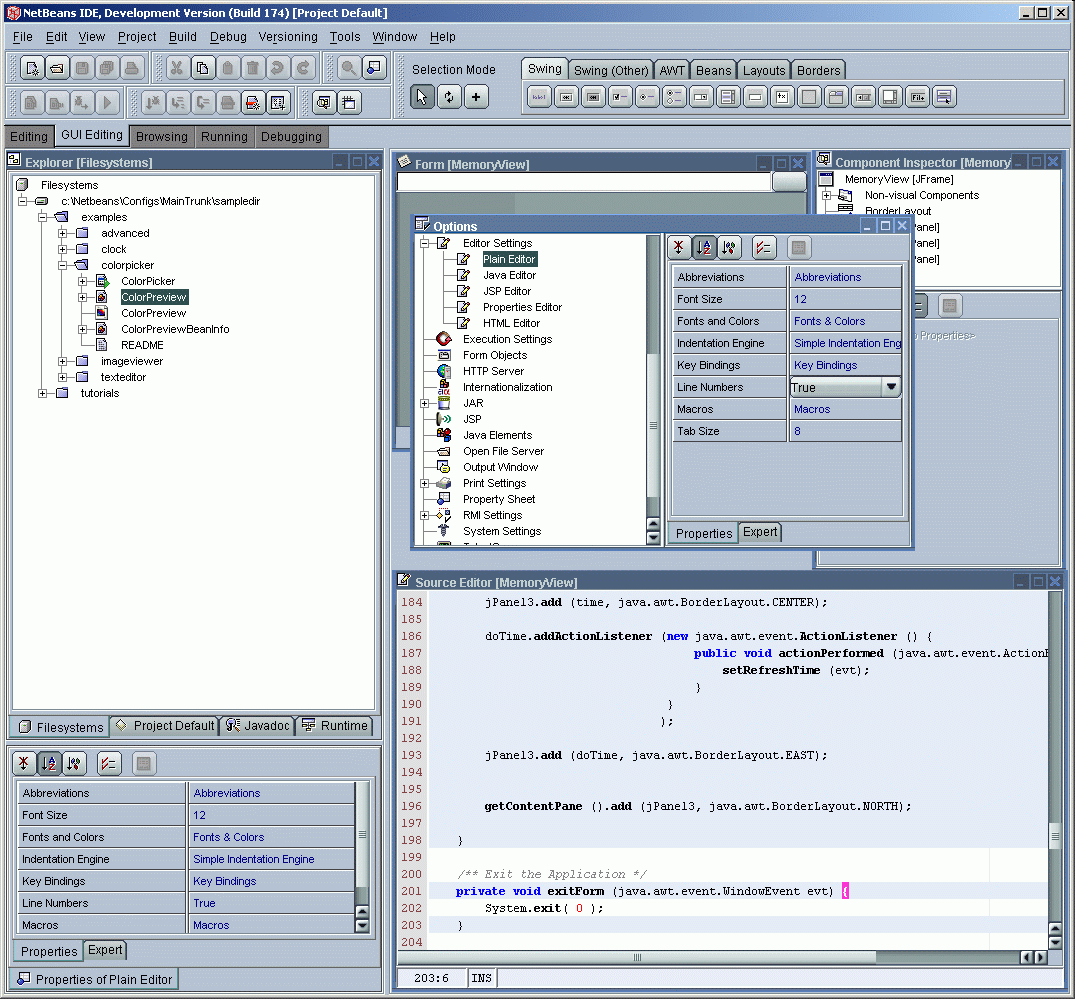Expand the imageviewer folder in Explorer
Viewport: 1075px width, 999px height.
62,361
